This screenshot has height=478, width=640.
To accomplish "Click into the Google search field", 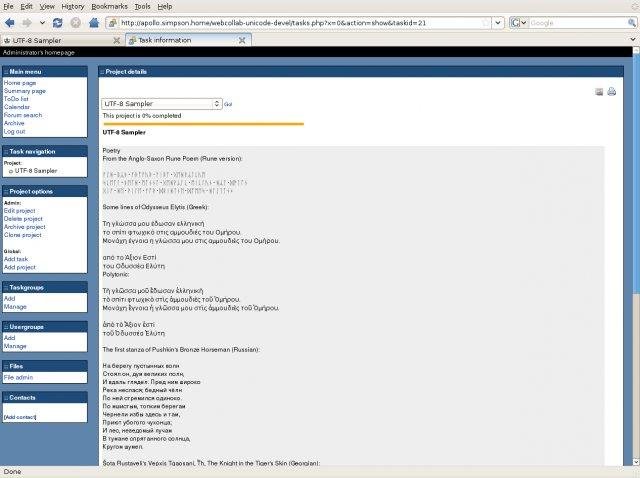I will pyautogui.click(x=577, y=23).
